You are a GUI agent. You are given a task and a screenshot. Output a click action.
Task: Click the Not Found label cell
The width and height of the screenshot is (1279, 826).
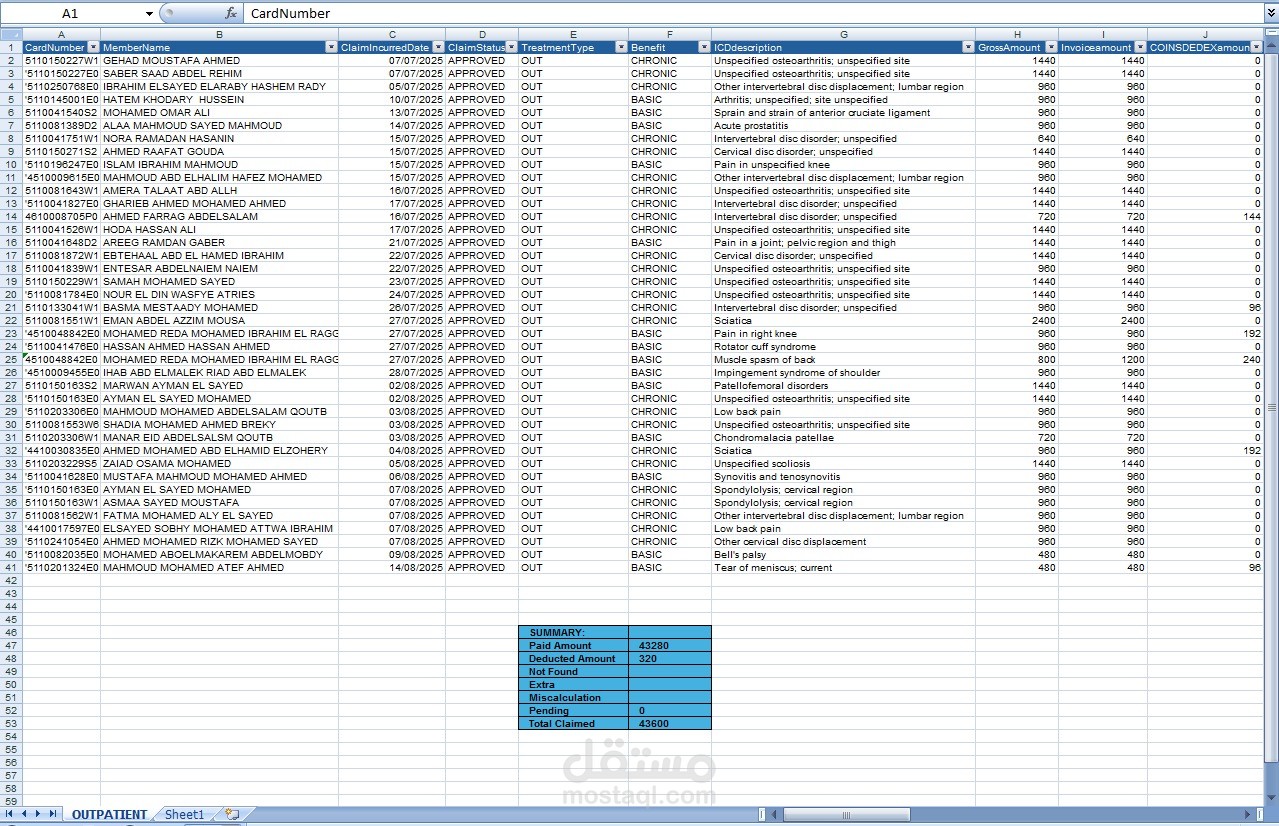pos(573,671)
